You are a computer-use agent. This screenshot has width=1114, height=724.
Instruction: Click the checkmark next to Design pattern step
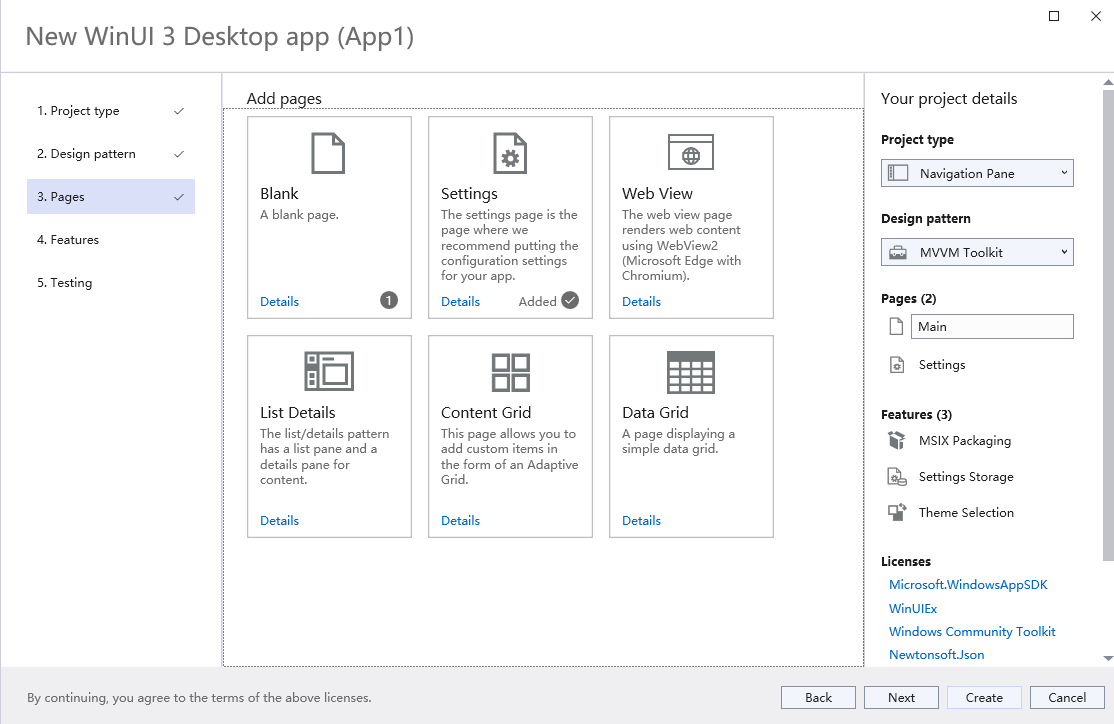pyautogui.click(x=179, y=154)
